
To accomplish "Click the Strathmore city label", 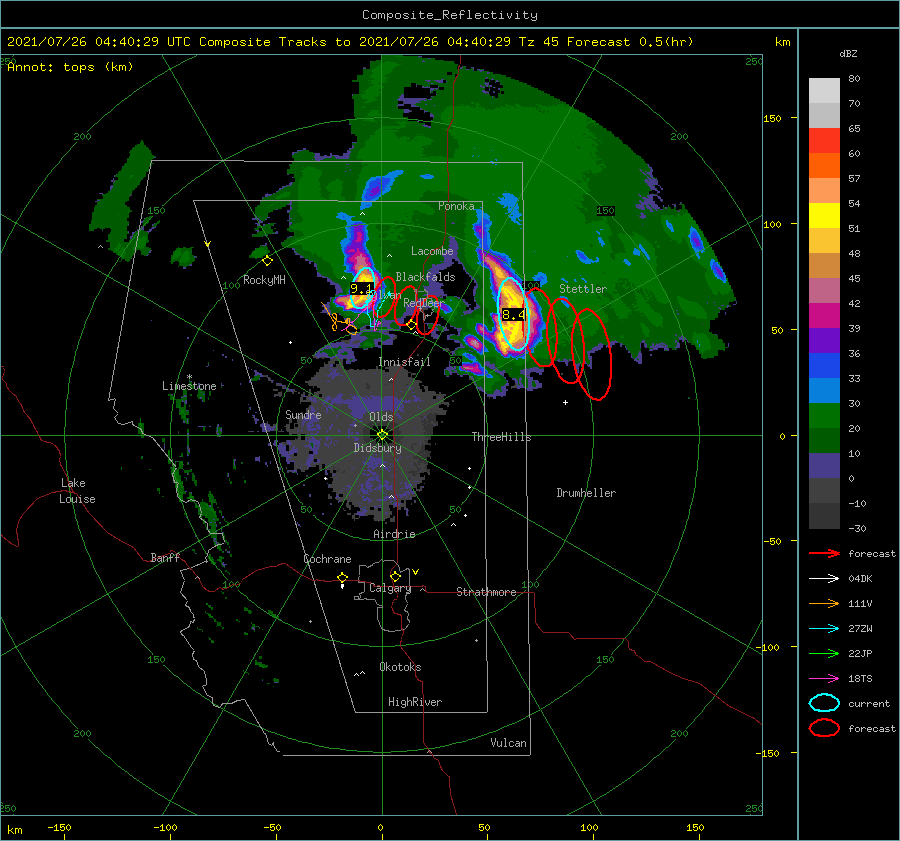I will pyautogui.click(x=486, y=592).
